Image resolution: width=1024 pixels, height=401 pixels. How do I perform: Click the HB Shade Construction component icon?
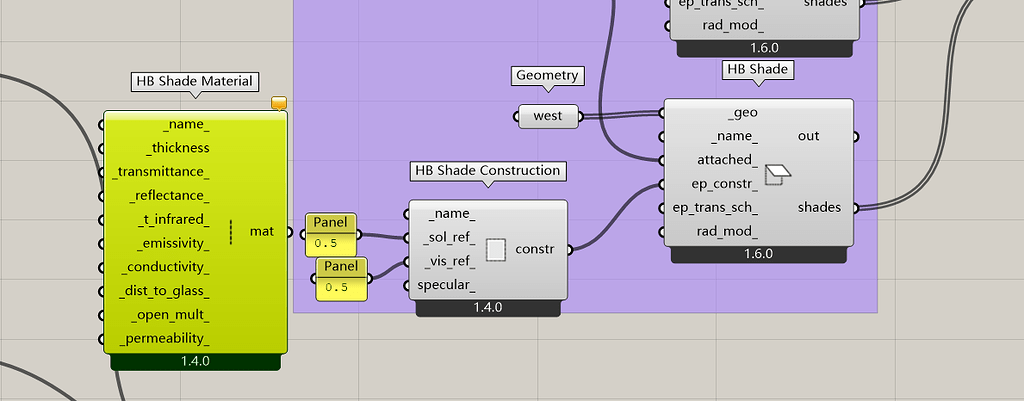pyautogui.click(x=496, y=249)
